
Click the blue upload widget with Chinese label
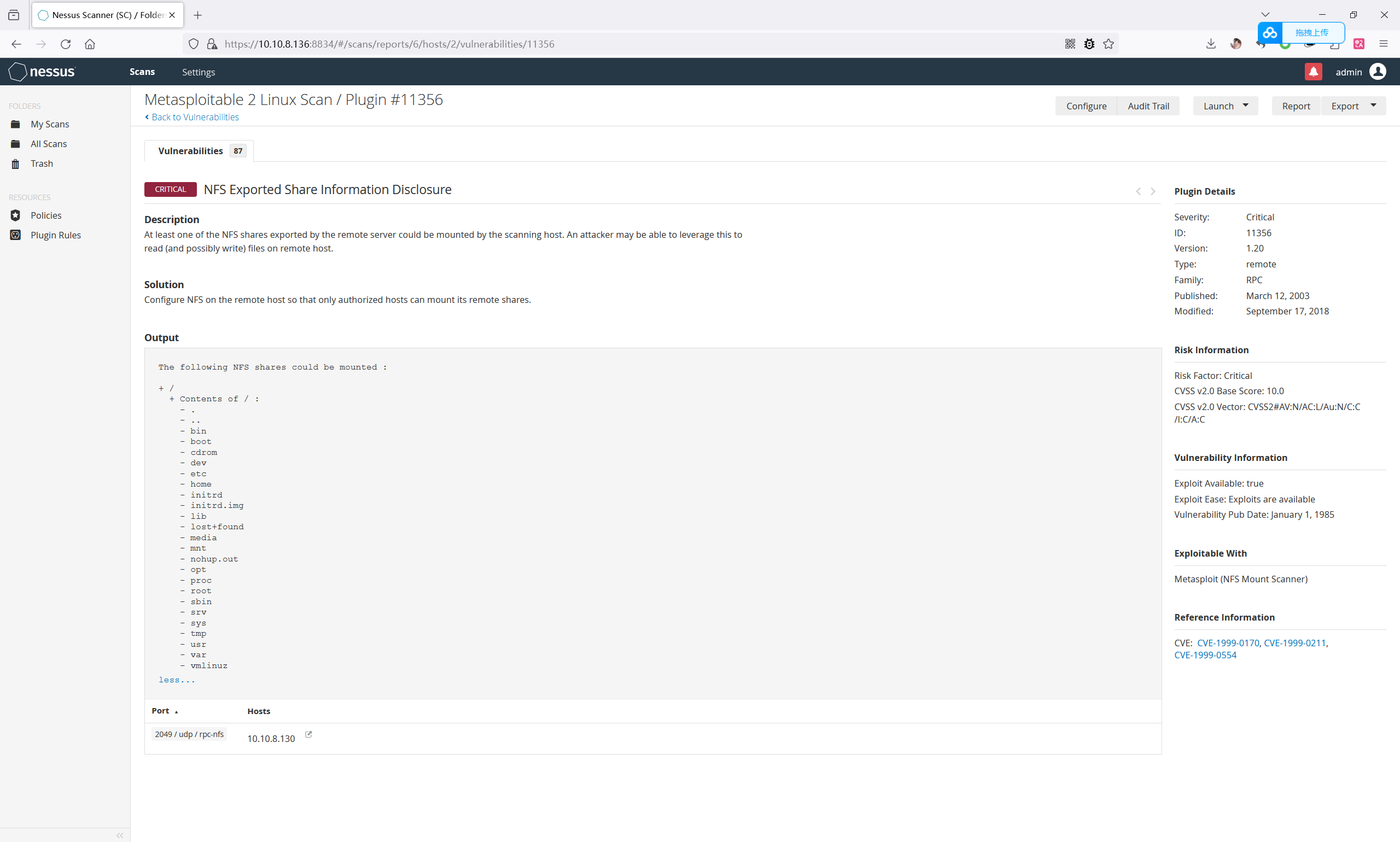coord(1300,32)
